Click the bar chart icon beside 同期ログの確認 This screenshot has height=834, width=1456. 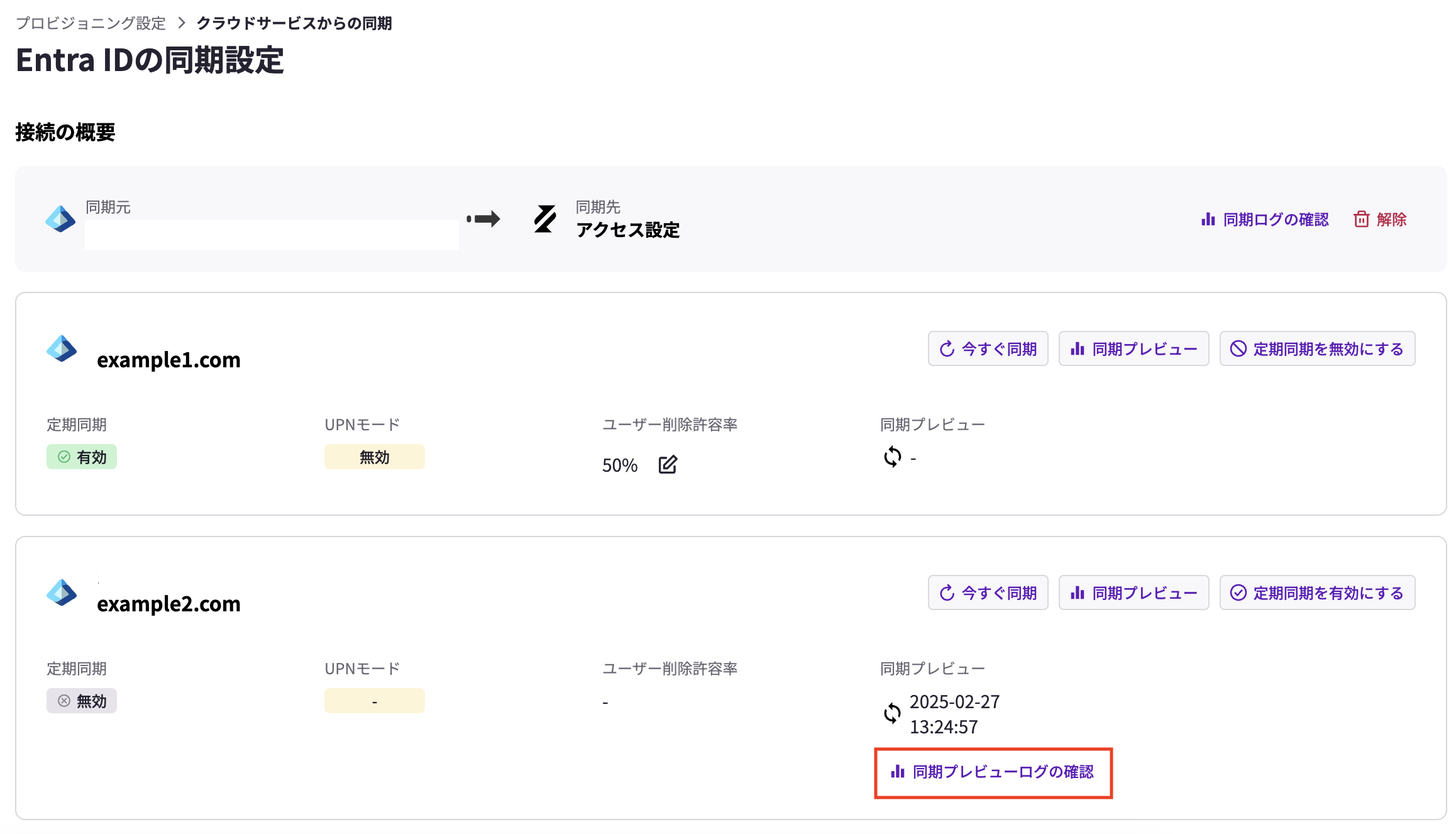[1208, 219]
